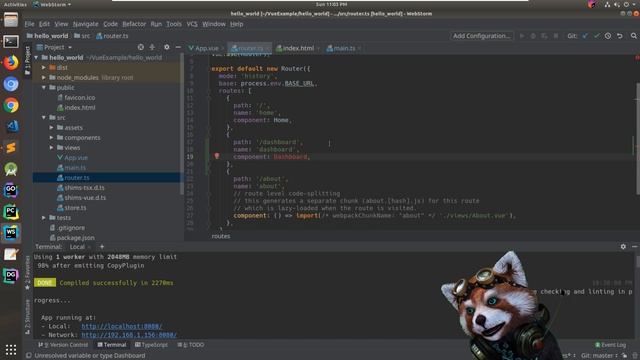Launch Chrome from the dock
The height and width of the screenshot is (360, 640).
click(11, 105)
